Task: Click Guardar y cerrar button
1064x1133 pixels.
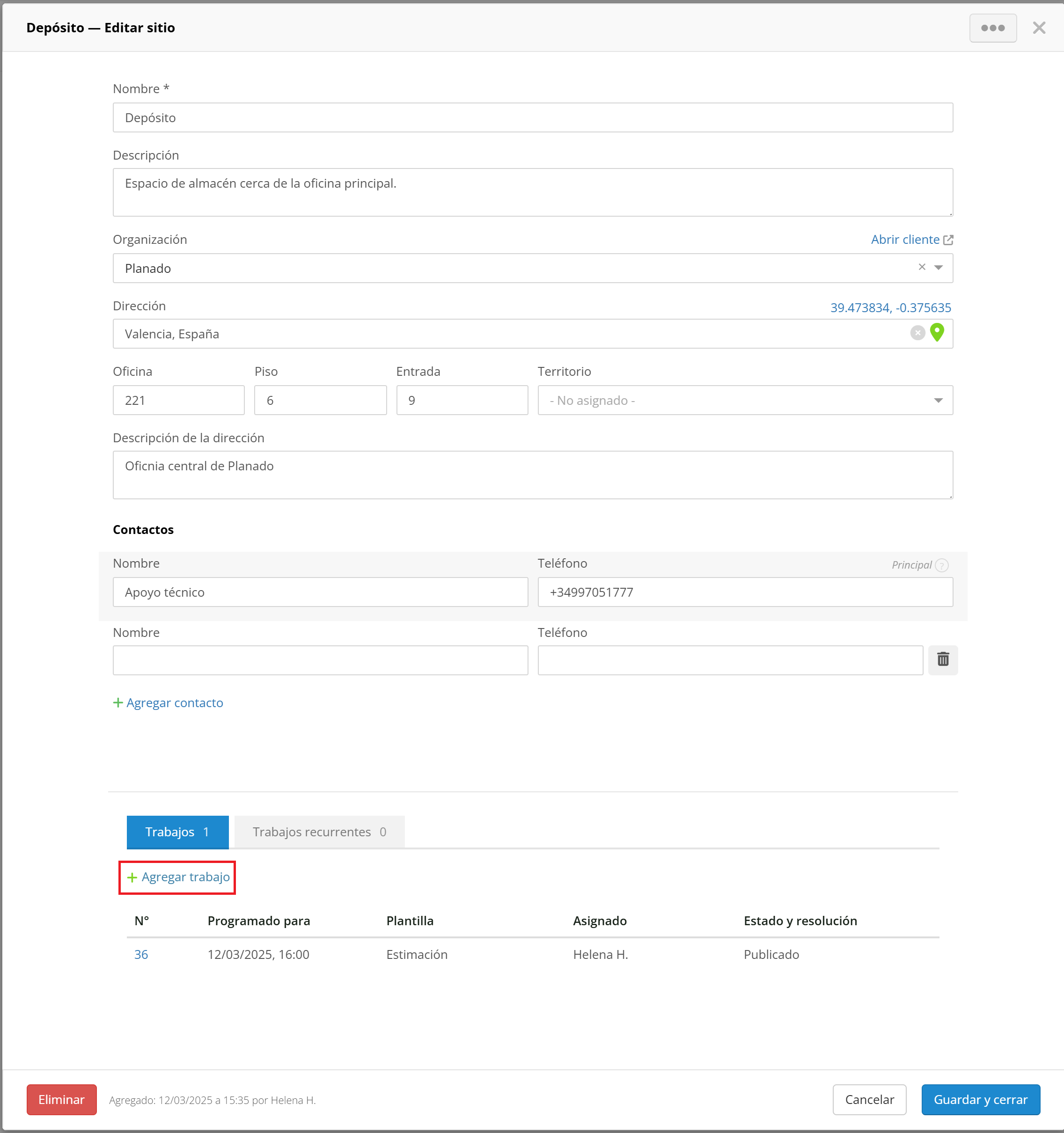Action: [x=980, y=1099]
